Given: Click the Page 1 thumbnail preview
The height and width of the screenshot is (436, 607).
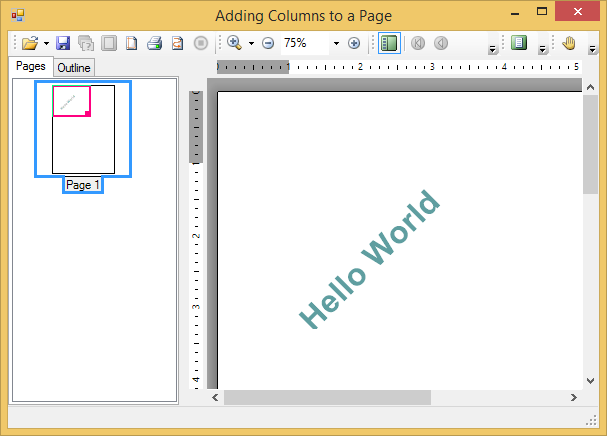Looking at the screenshot, I should click(x=83, y=129).
